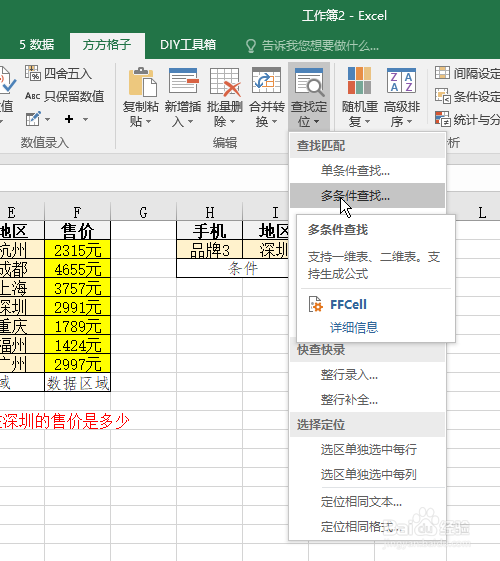Open the 新增插入 insert tool
The image size is (500, 561).
[183, 97]
